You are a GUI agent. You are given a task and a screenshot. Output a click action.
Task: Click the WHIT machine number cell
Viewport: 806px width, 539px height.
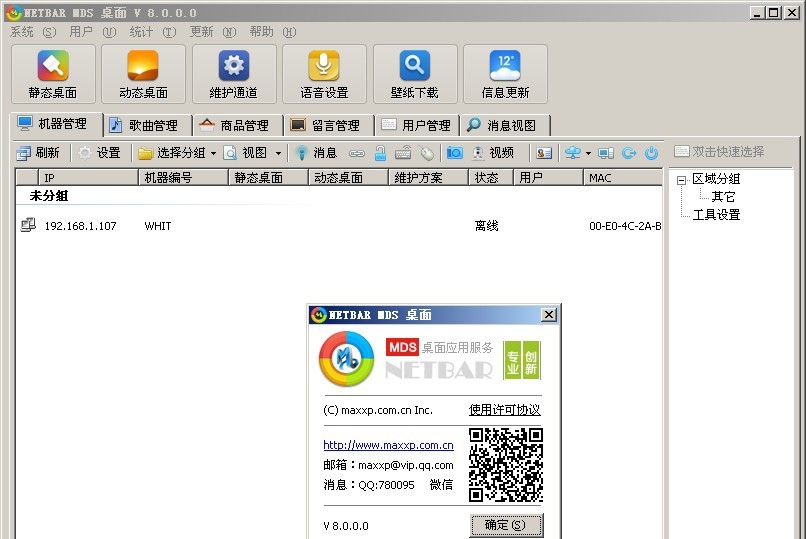point(158,226)
